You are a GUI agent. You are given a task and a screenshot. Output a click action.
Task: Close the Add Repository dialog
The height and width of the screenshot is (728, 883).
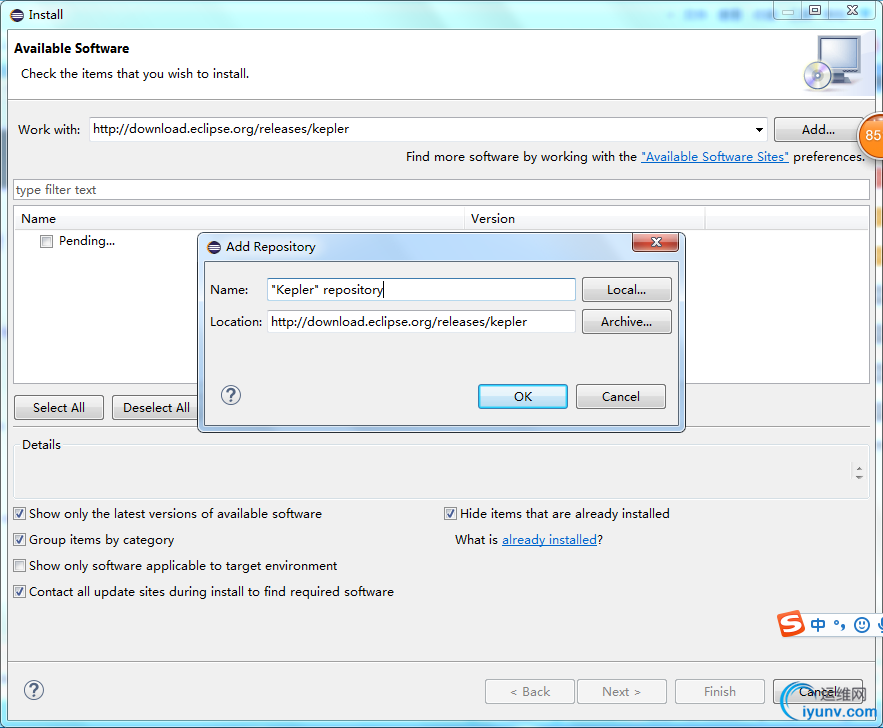655,242
